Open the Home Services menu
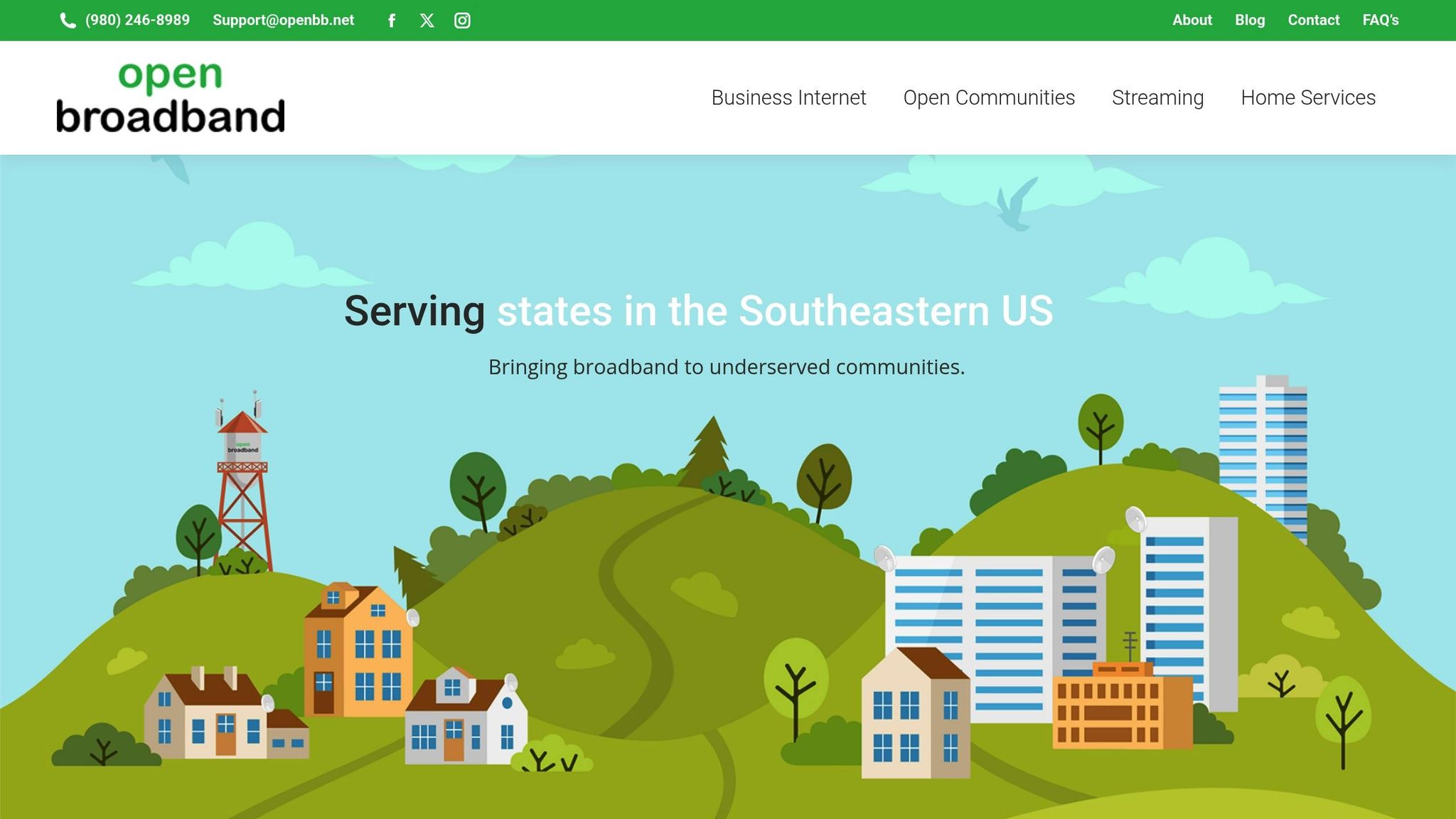This screenshot has width=1456, height=819. [1308, 97]
